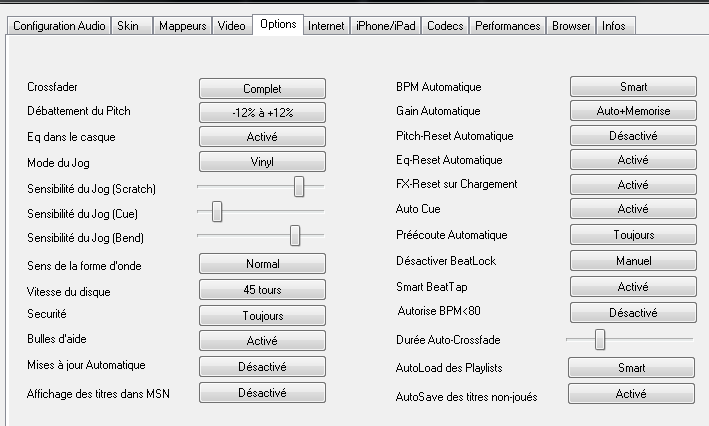Disable Bulles d'aide option
This screenshot has height=426, width=709.
tap(262, 341)
